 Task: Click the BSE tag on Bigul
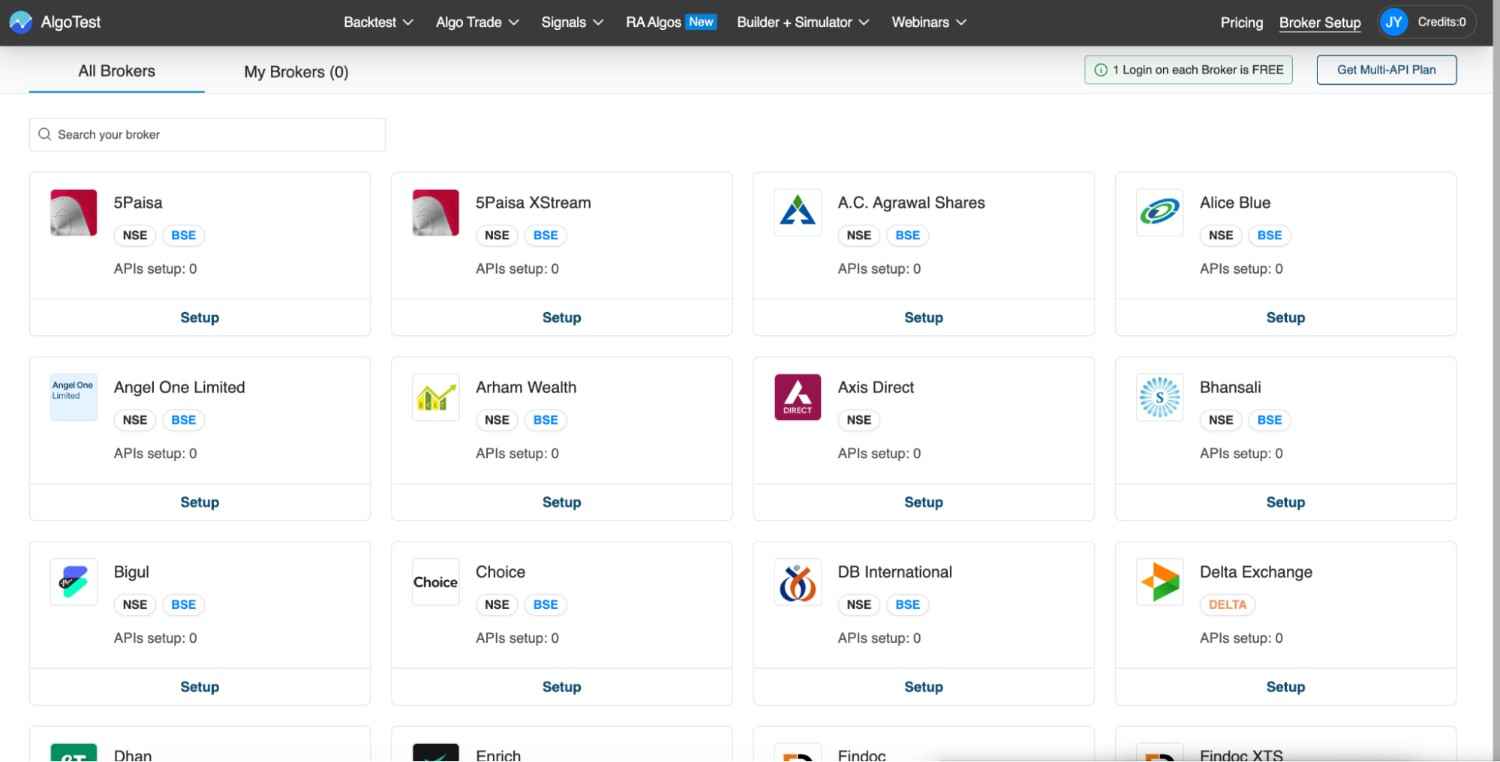point(184,605)
